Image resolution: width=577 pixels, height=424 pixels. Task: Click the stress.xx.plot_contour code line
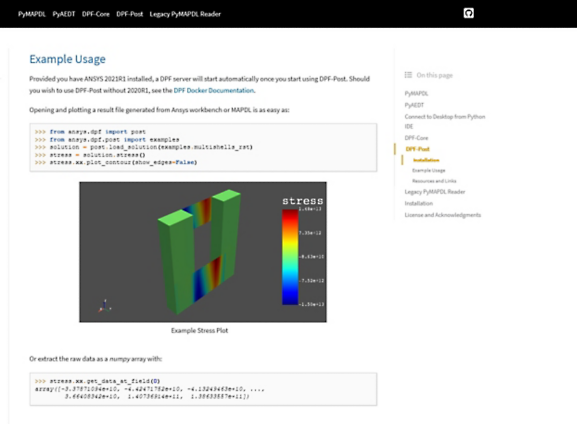[116, 162]
